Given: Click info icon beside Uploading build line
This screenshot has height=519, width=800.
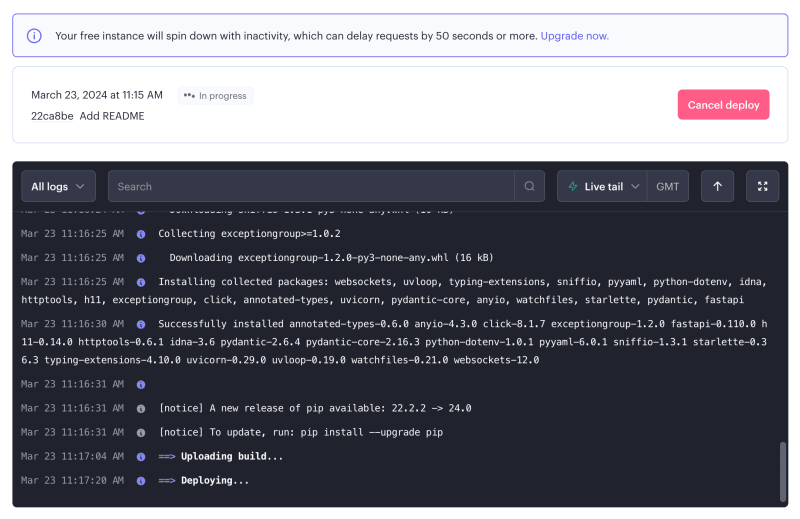Looking at the screenshot, I should 141,457.
